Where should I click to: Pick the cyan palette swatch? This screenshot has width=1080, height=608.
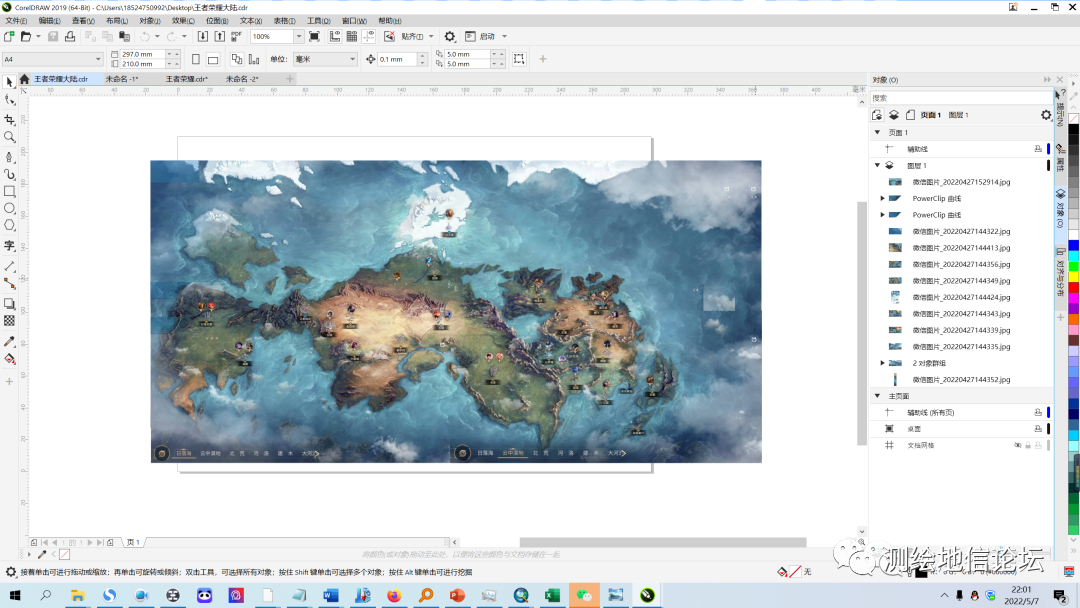click(x=1074, y=256)
